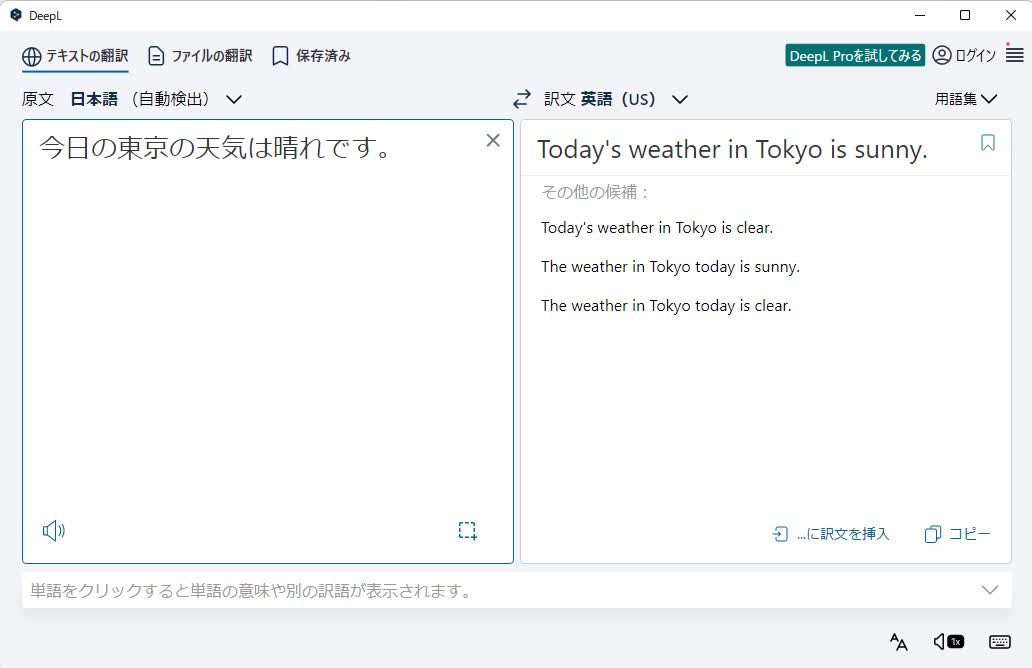Click the insert translation icon
This screenshot has height=668, width=1032.
[x=780, y=534]
